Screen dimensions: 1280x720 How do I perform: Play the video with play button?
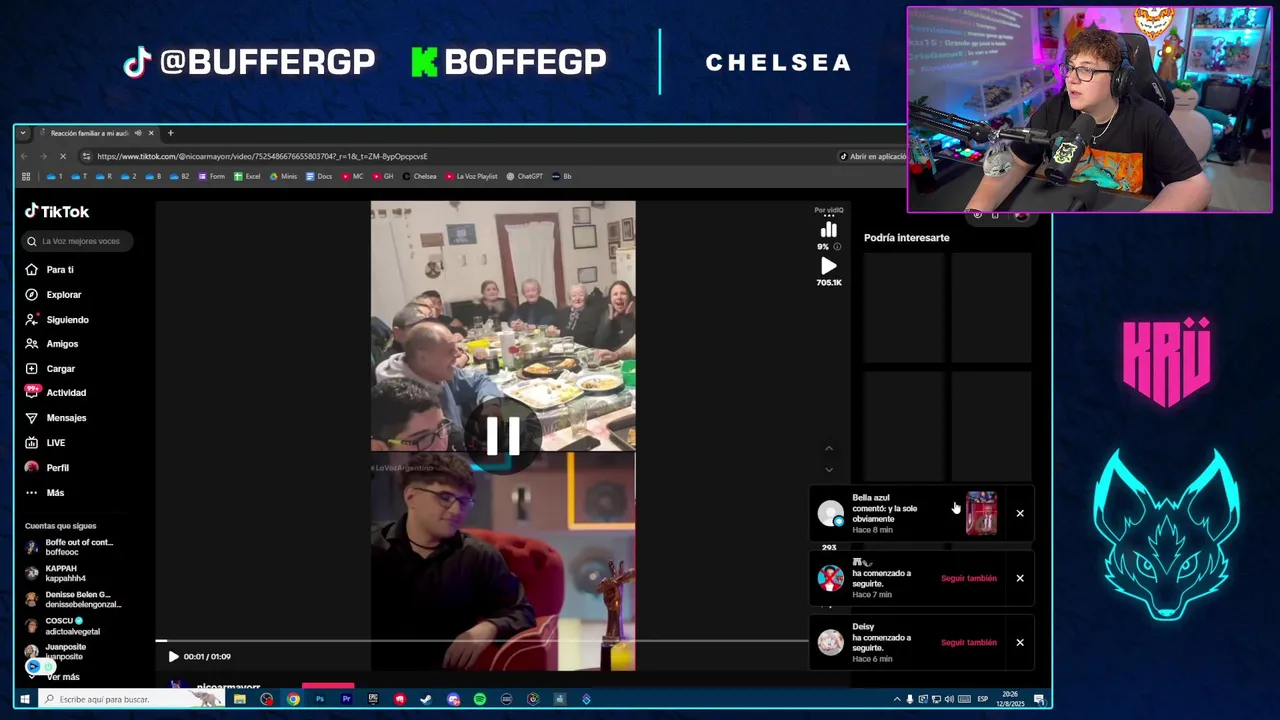click(x=173, y=657)
